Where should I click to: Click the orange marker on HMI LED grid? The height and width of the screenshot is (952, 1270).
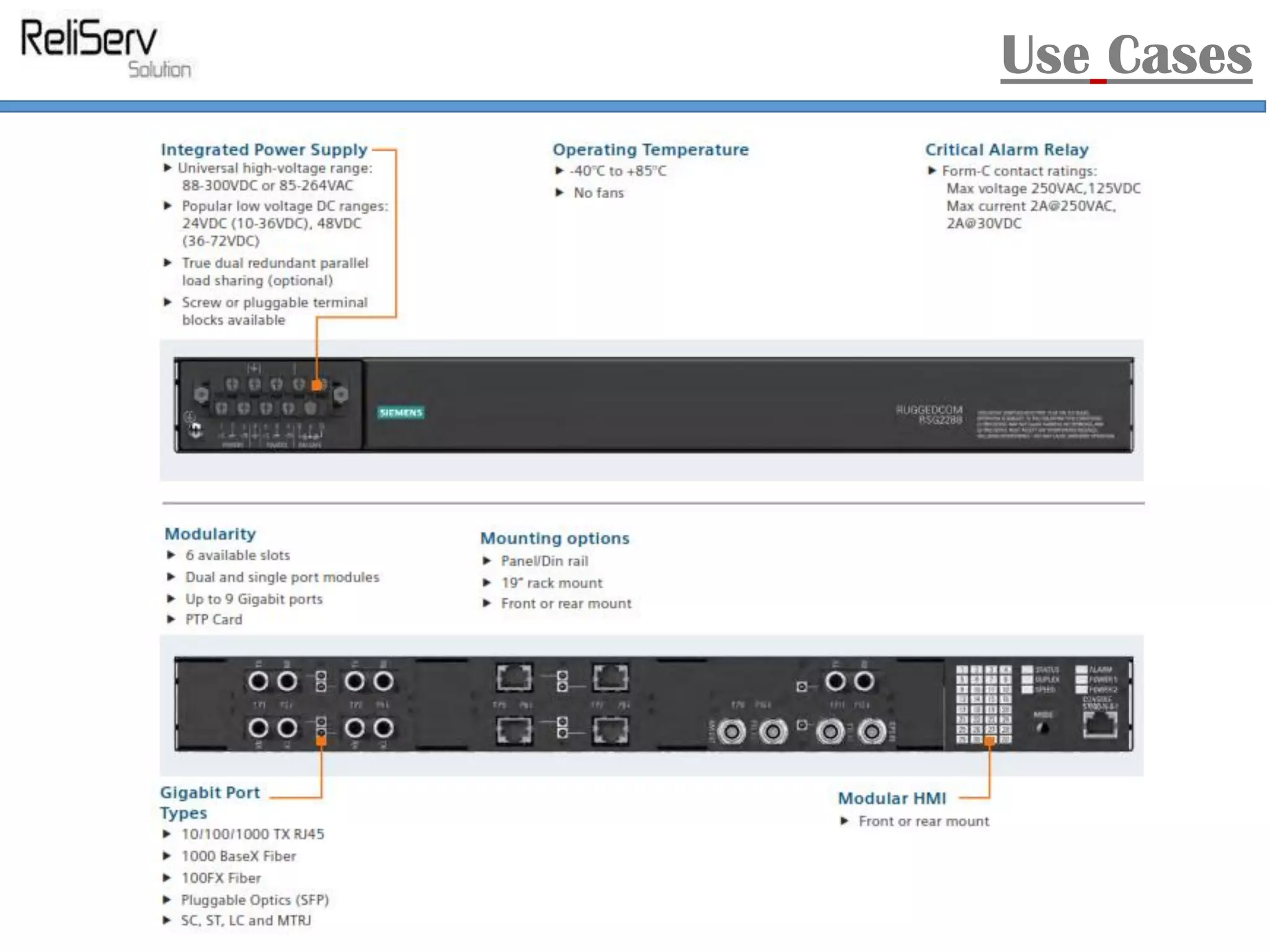coord(990,740)
